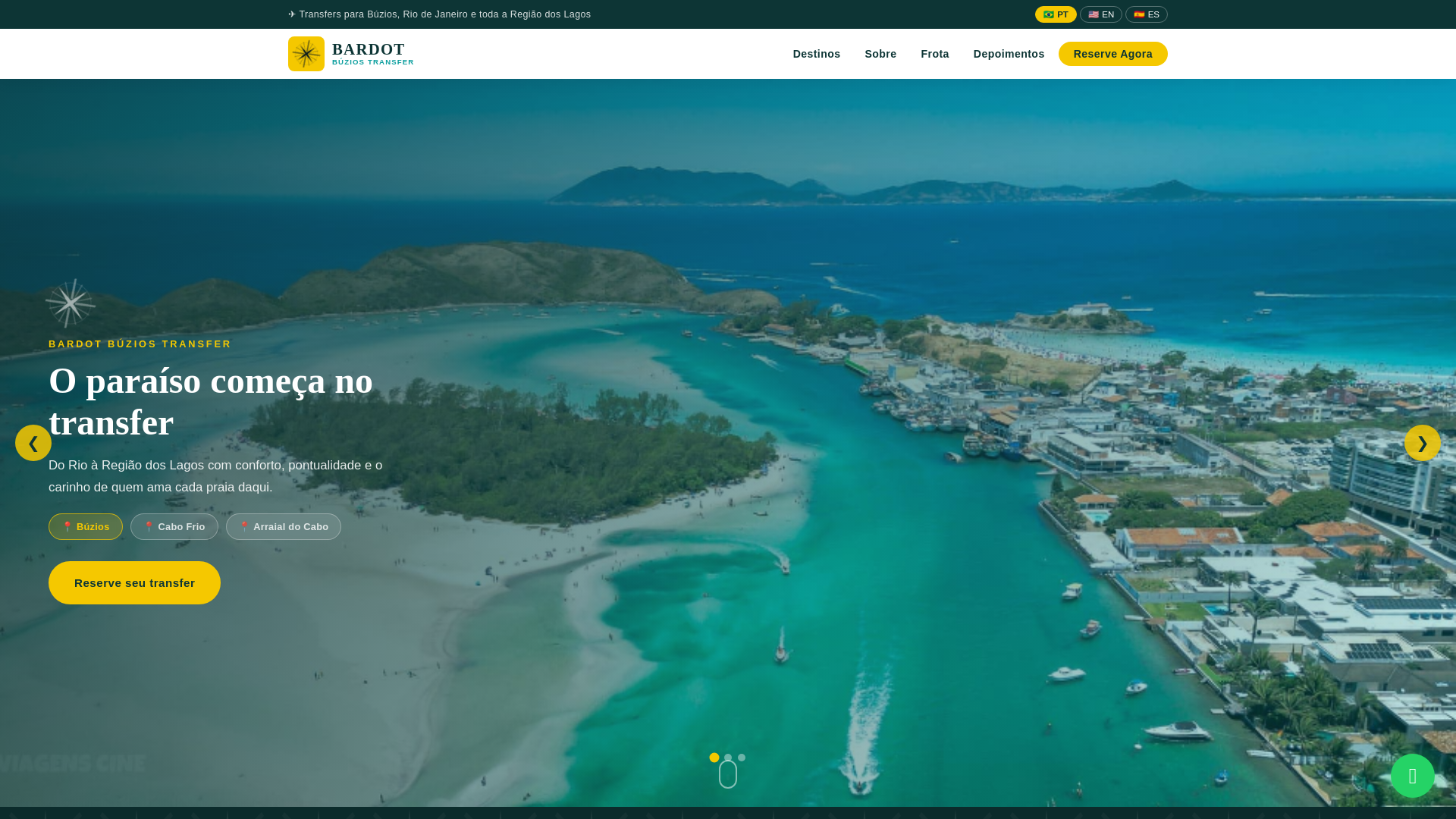Click the Reserve seu transfer button
Viewport: 1456px width, 819px height.
click(134, 583)
